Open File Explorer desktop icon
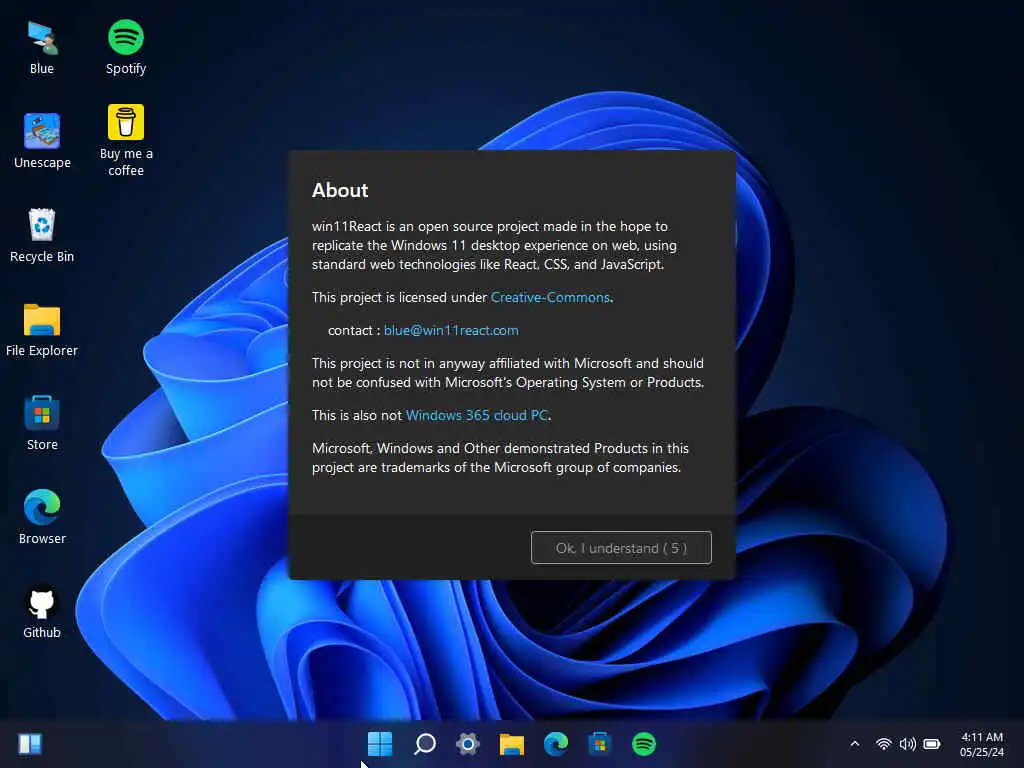This screenshot has height=768, width=1024. pos(42,330)
